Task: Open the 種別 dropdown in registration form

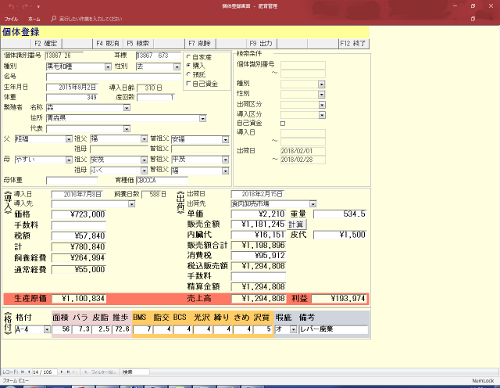Action: pos(108,67)
